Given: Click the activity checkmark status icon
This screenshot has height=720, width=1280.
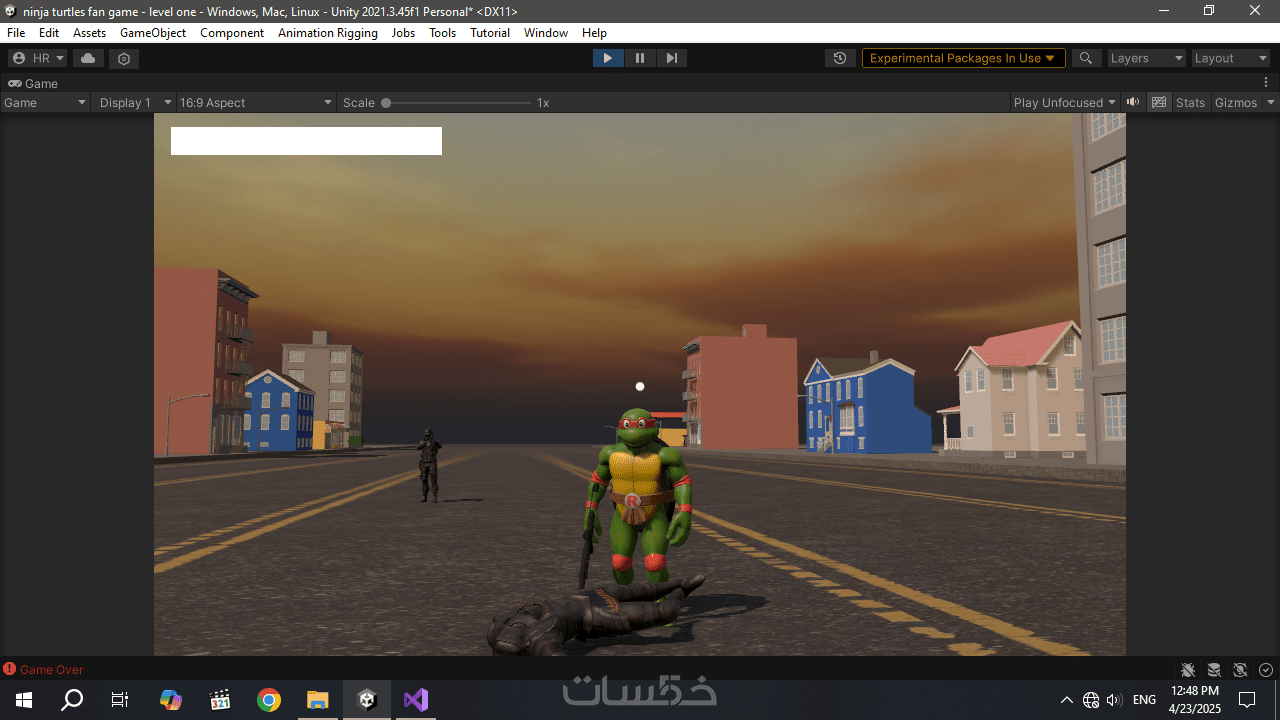Looking at the screenshot, I should pyautogui.click(x=1266, y=670).
